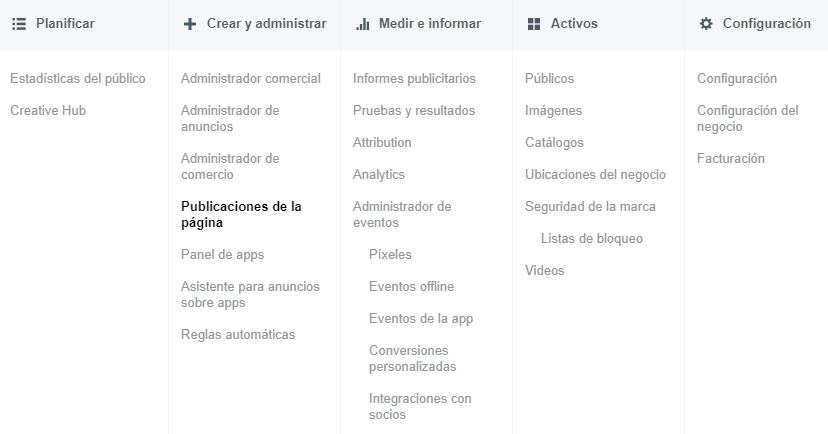Open Públicos in Activos
The image size is (828, 434).
549,79
